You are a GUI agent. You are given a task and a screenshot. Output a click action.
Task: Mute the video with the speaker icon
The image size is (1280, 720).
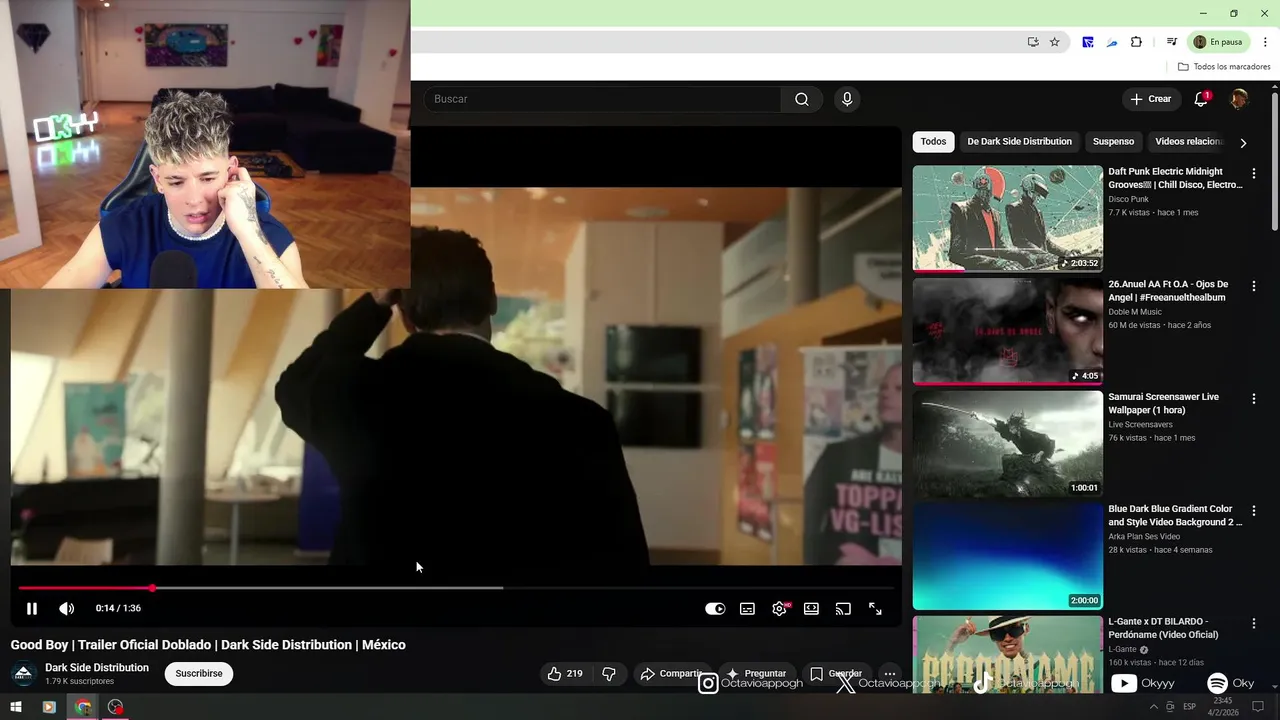click(66, 608)
